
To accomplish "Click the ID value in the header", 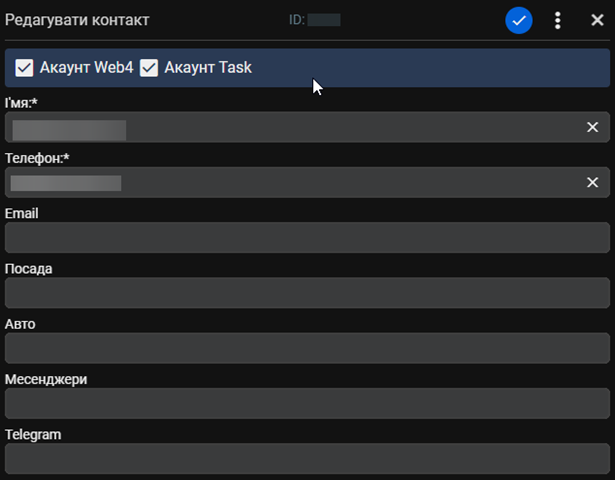I will tap(324, 20).
